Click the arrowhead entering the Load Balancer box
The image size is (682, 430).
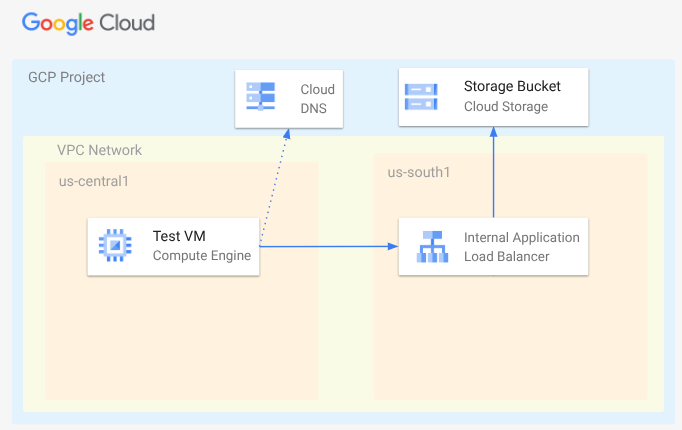click(x=392, y=246)
